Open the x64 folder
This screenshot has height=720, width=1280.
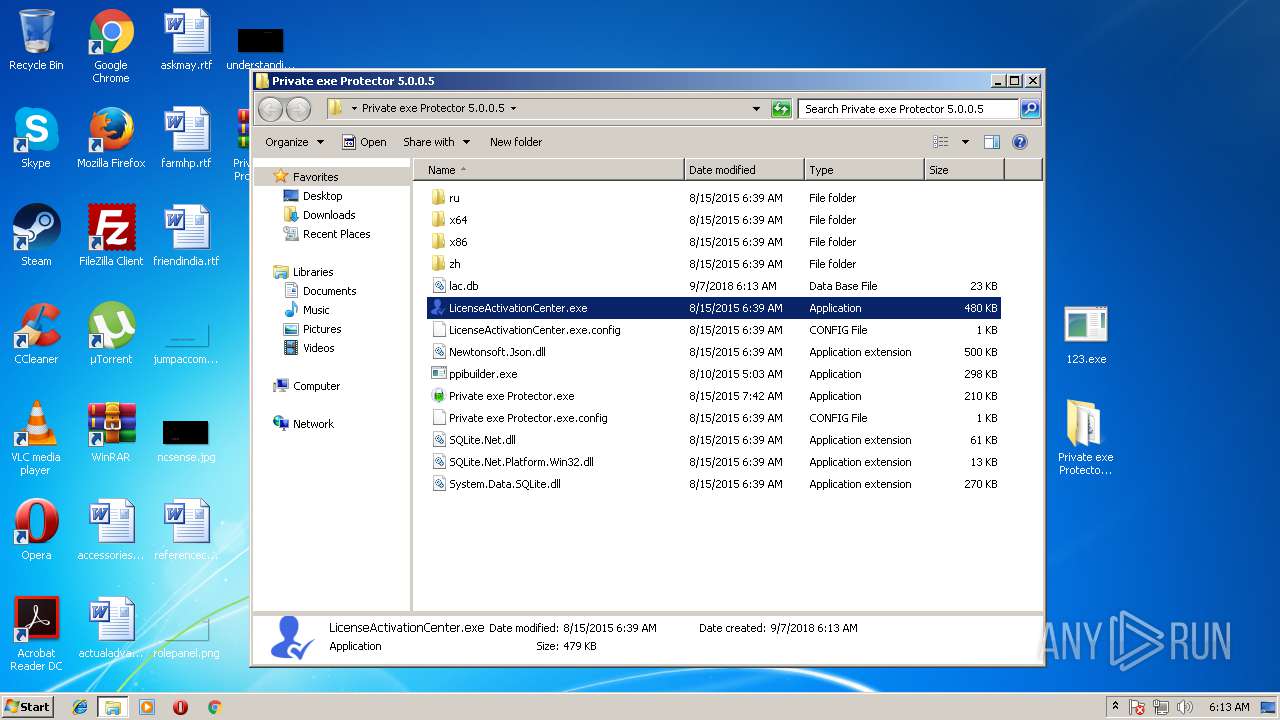coord(714,220)
